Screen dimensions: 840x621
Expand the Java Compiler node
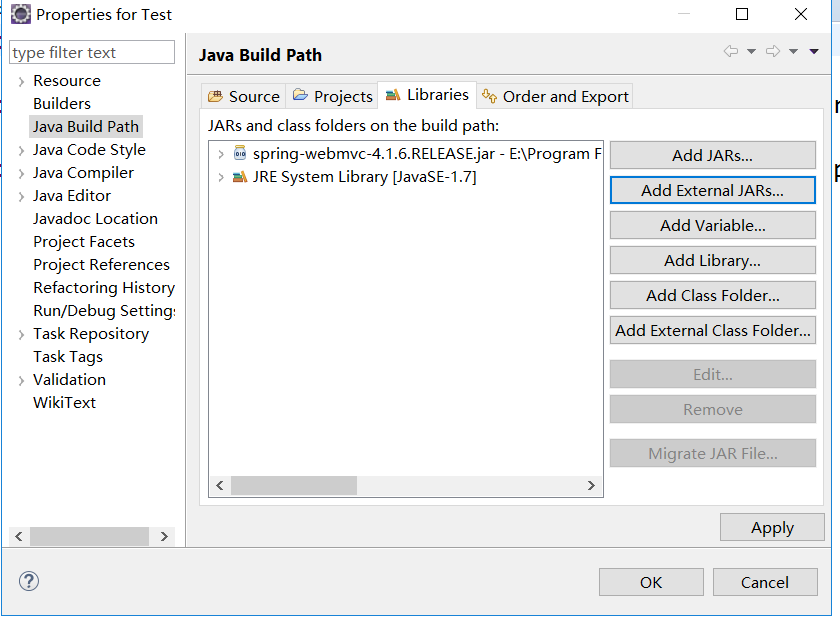click(x=21, y=174)
